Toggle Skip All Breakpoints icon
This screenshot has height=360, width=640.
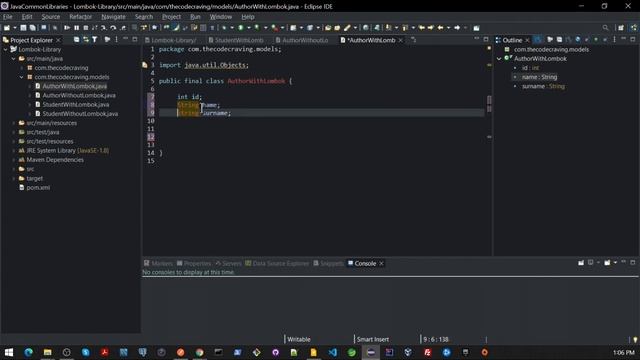tap(55, 28)
